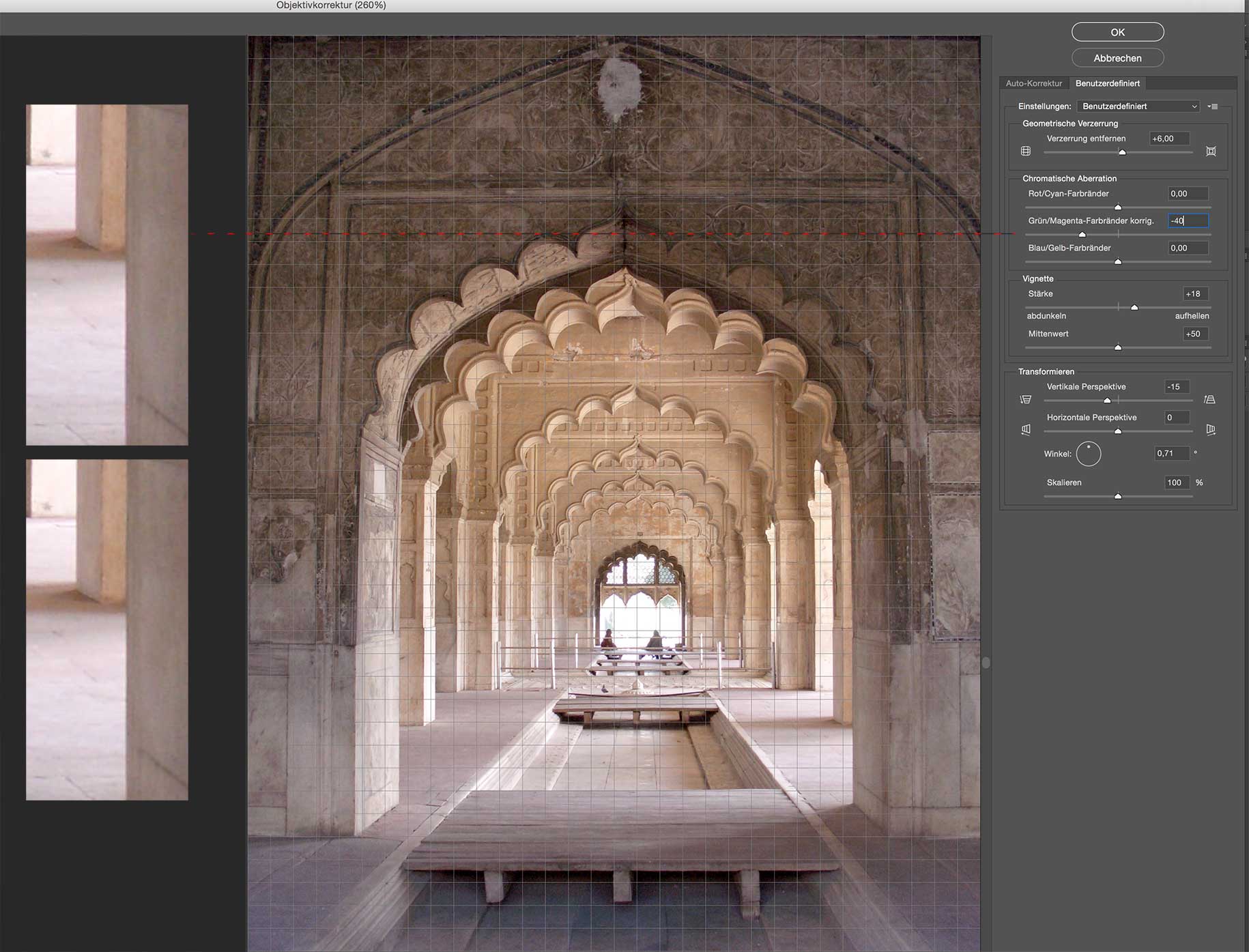Click the Grün/Magenta value field showing -40

tap(1188, 220)
